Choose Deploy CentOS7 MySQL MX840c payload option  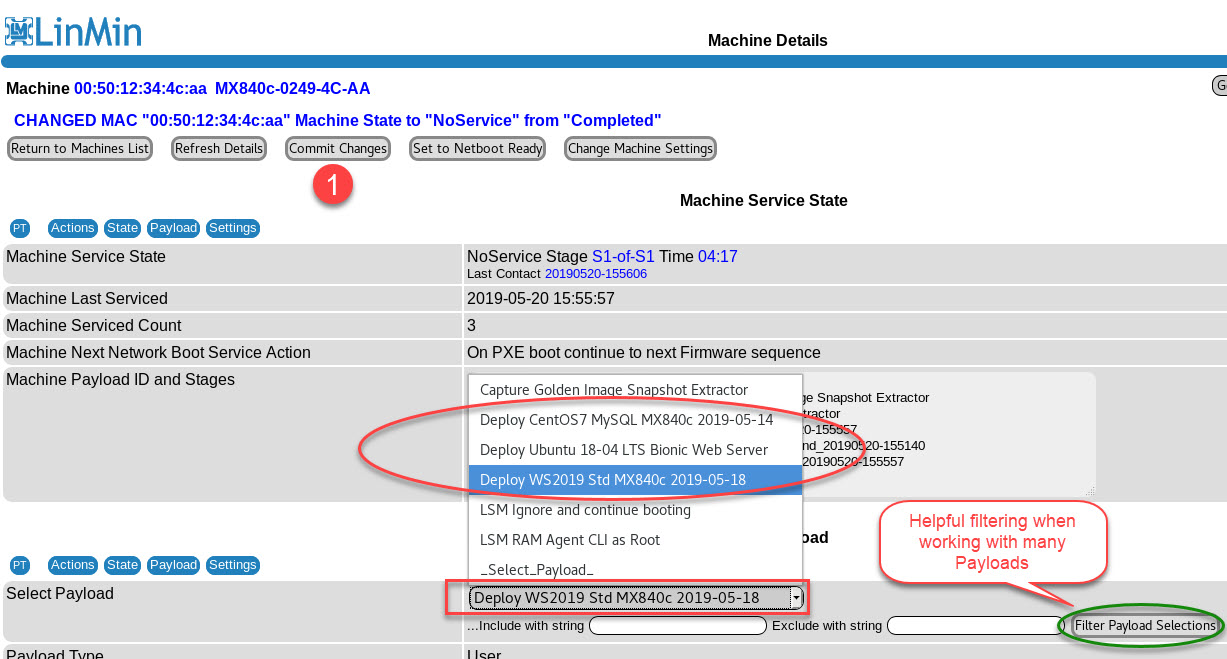(626, 420)
